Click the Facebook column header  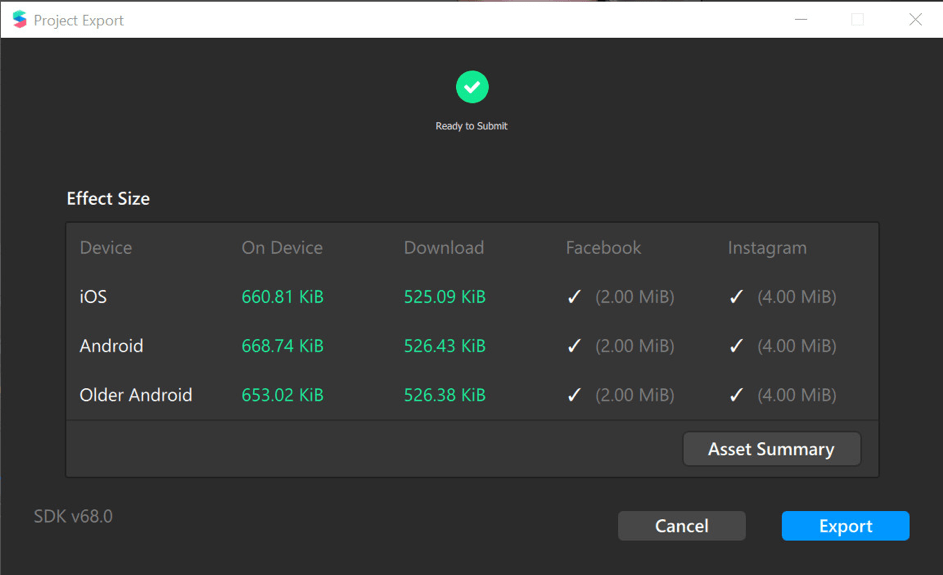603,248
